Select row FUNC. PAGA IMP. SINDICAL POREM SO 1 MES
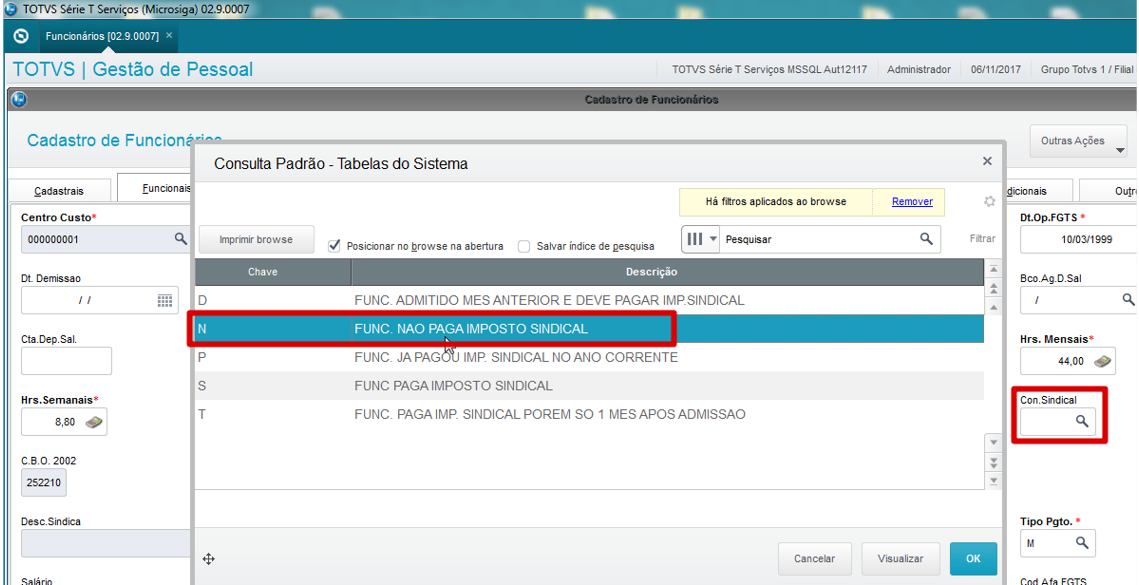Screen dimensions: 1139x585 589,414
